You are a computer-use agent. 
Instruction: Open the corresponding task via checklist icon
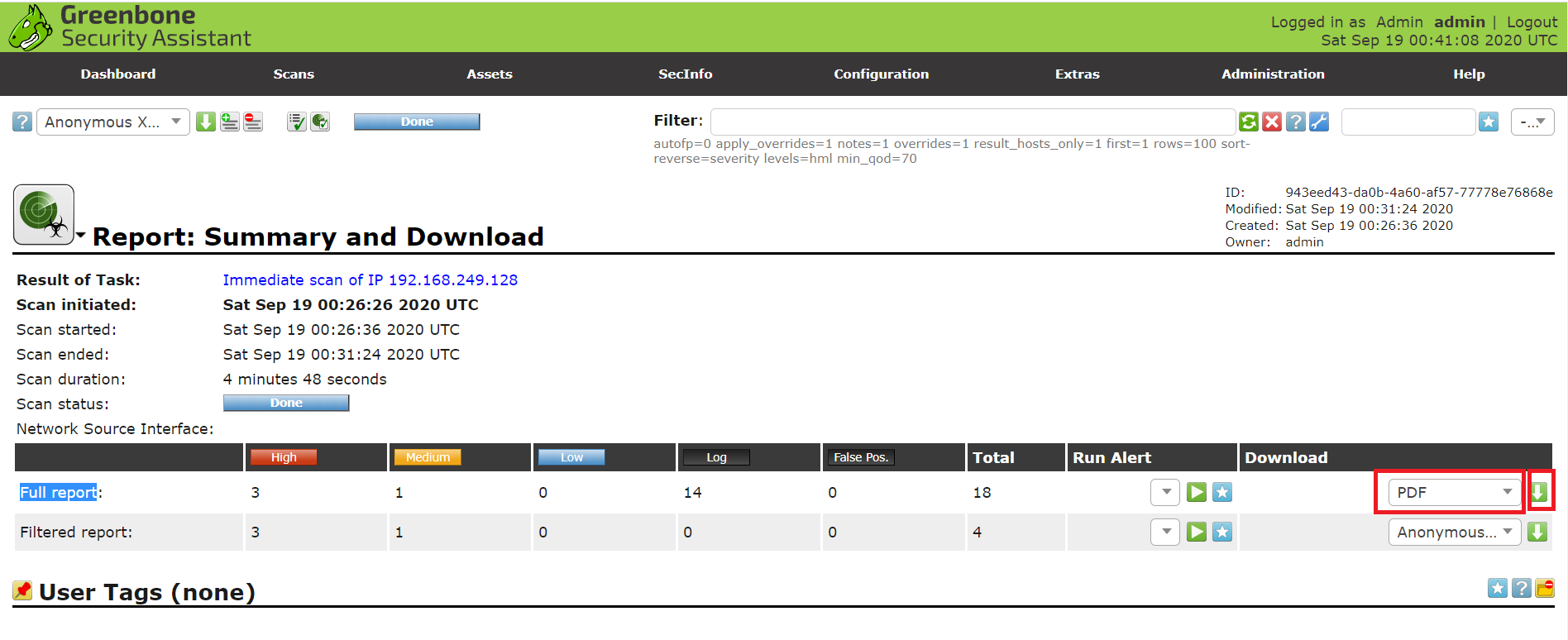(x=297, y=122)
